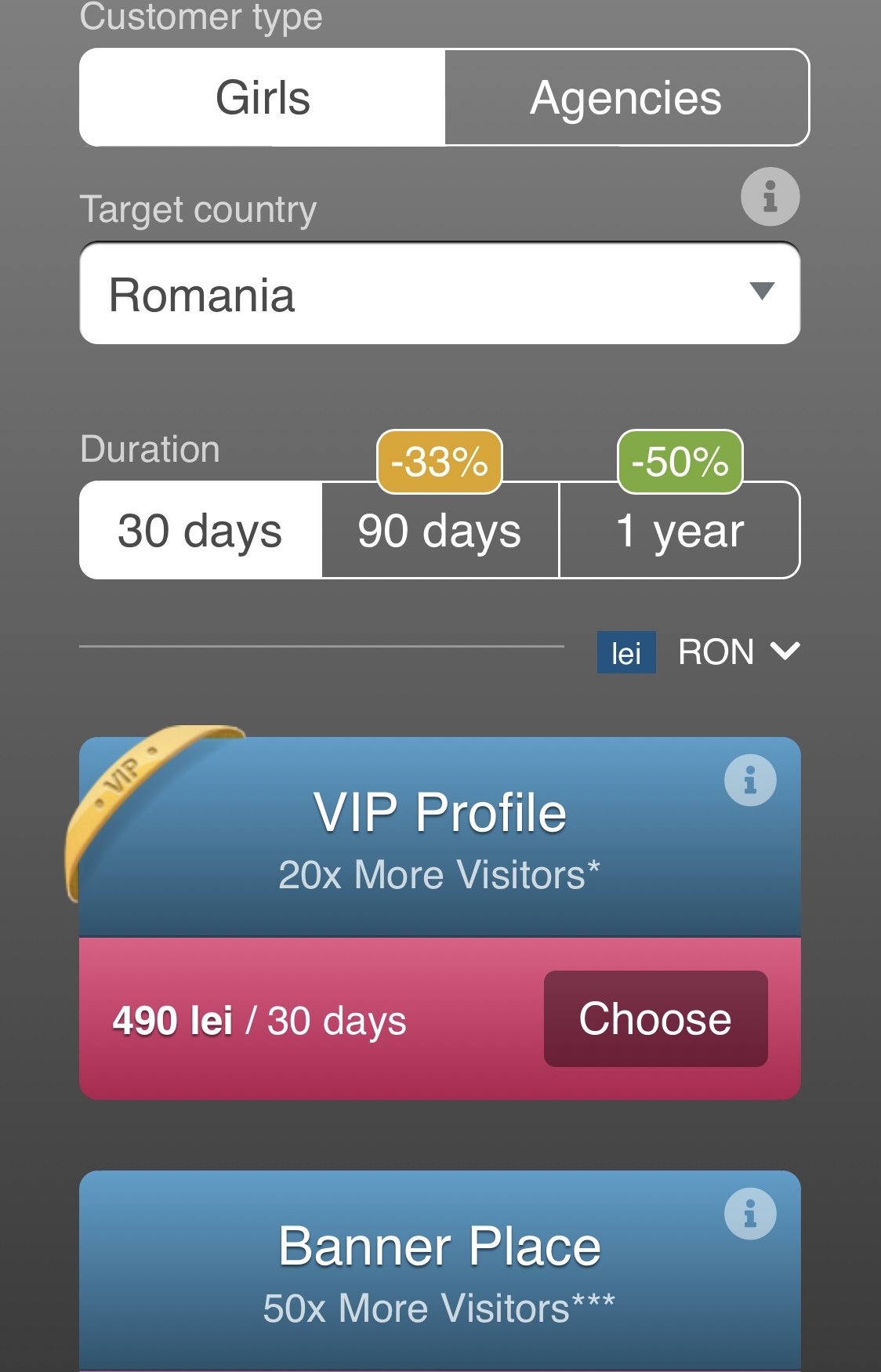Click the Banner Place info icon

tap(750, 1214)
